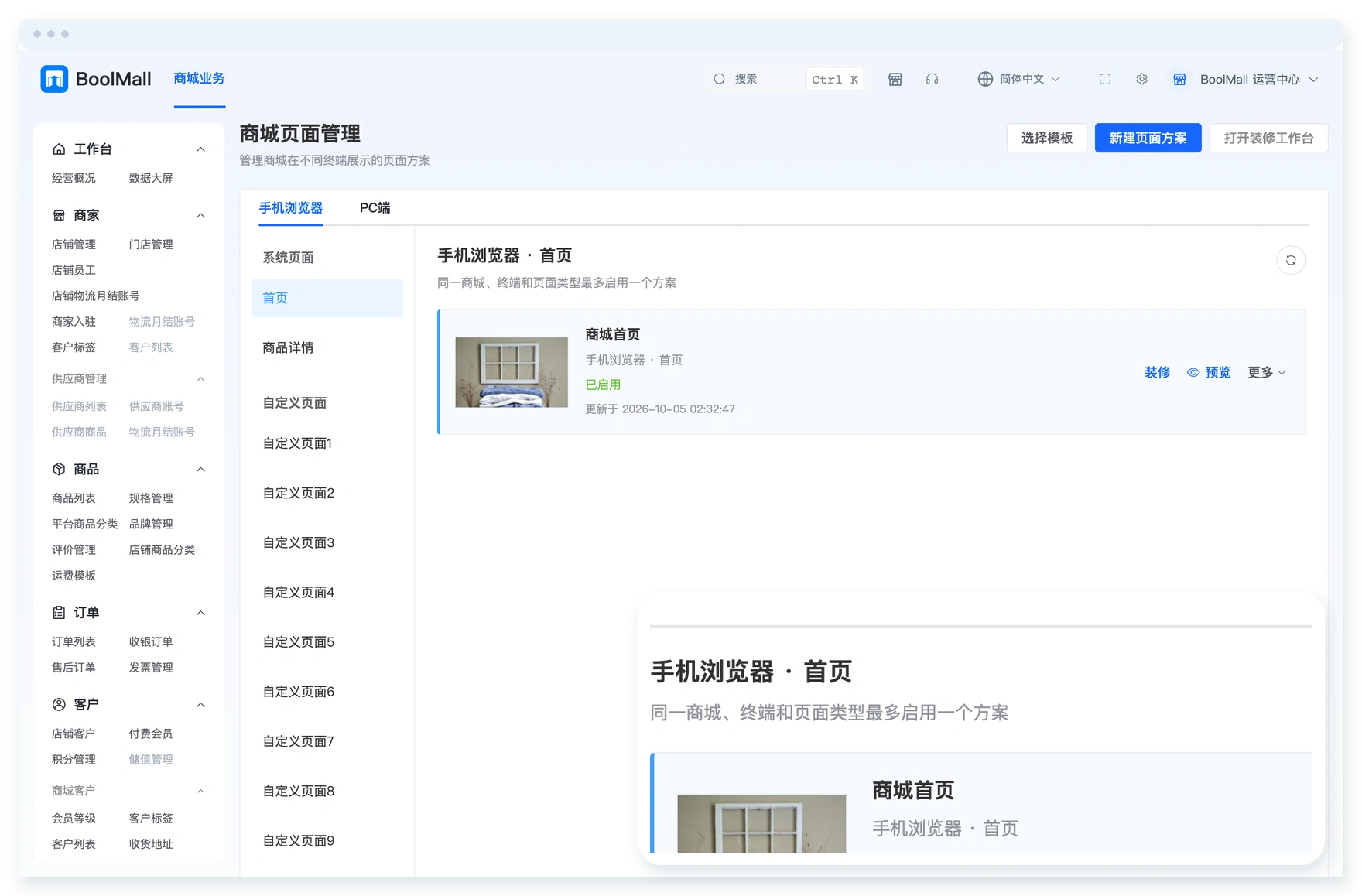1362x896 pixels.
Task: Click the 选择模板 button
Action: pos(1047,138)
